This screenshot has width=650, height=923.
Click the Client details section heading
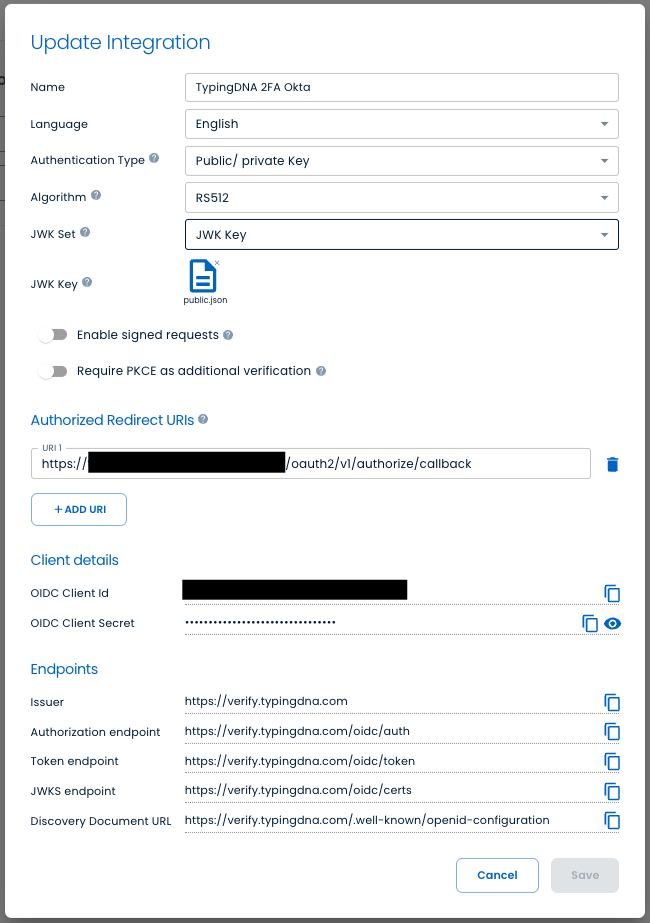coord(74,560)
